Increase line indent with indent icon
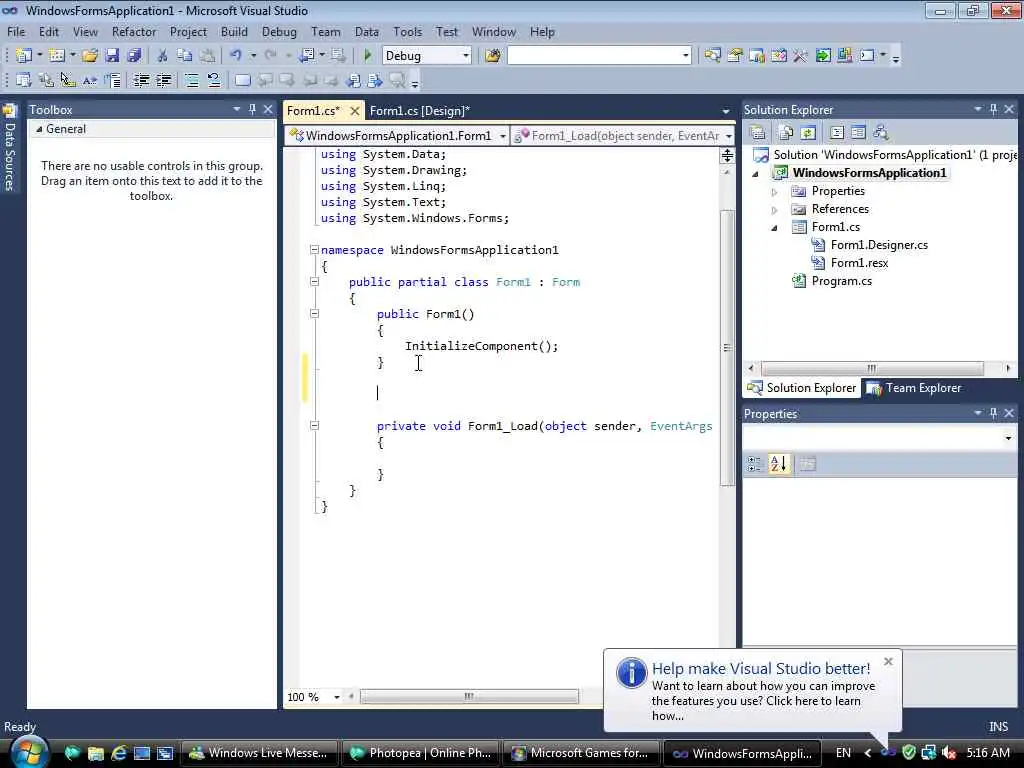Image resolution: width=1024 pixels, height=768 pixels. pos(163,80)
